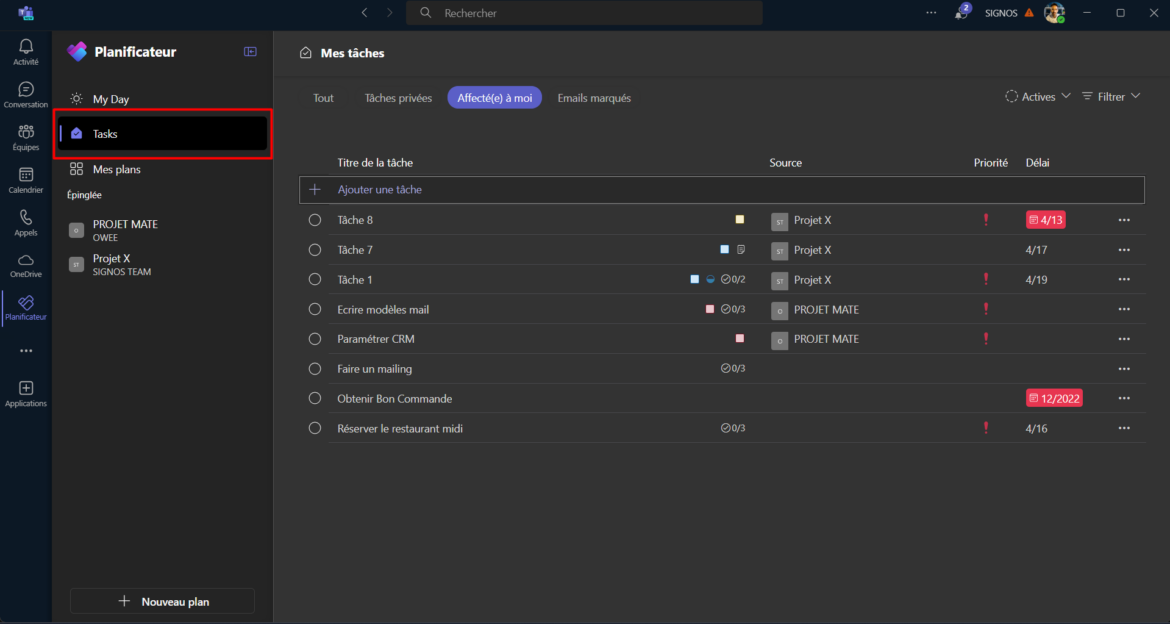This screenshot has width=1170, height=624.
Task: Switch to the Emails marqués tab
Action: coord(594,97)
